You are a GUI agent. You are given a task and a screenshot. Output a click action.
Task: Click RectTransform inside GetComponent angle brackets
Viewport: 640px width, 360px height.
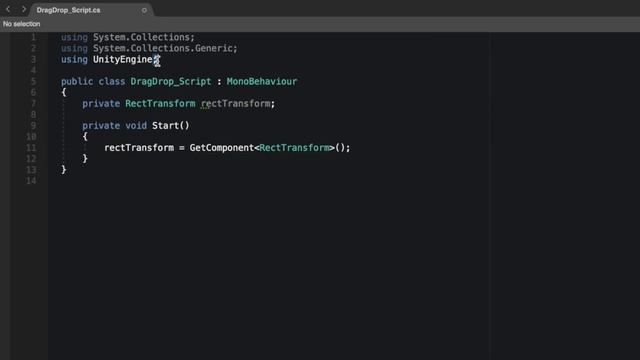(294, 148)
